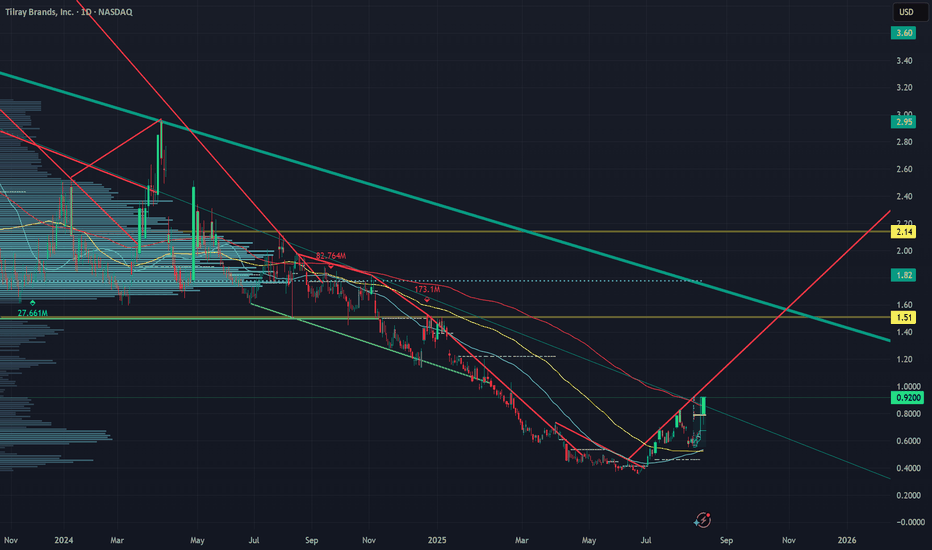Click the 2.80 price axis value
932x550 pixels.
[904, 142]
